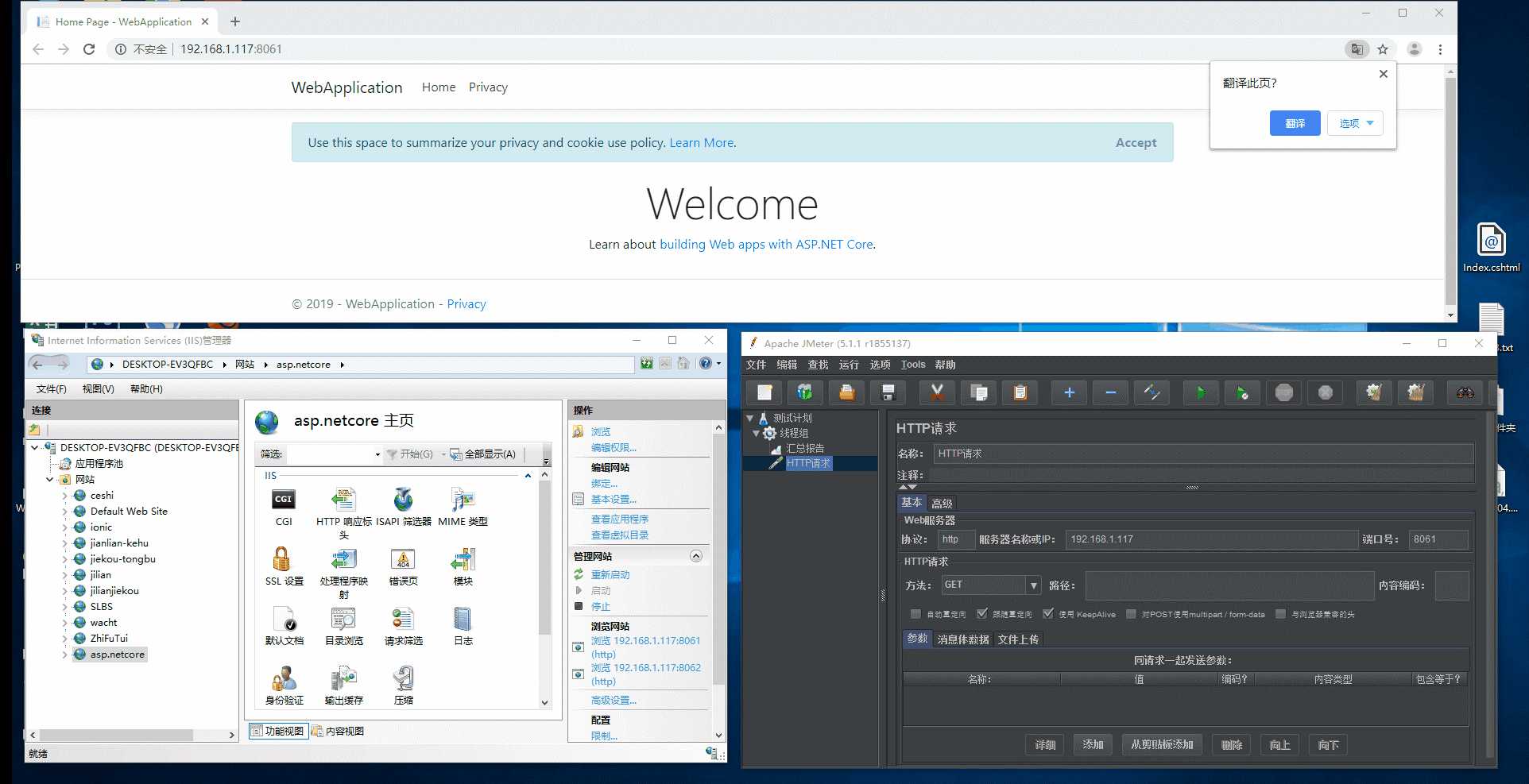Enable the 对POST使用multipart / form-data checkbox

(x=1131, y=614)
